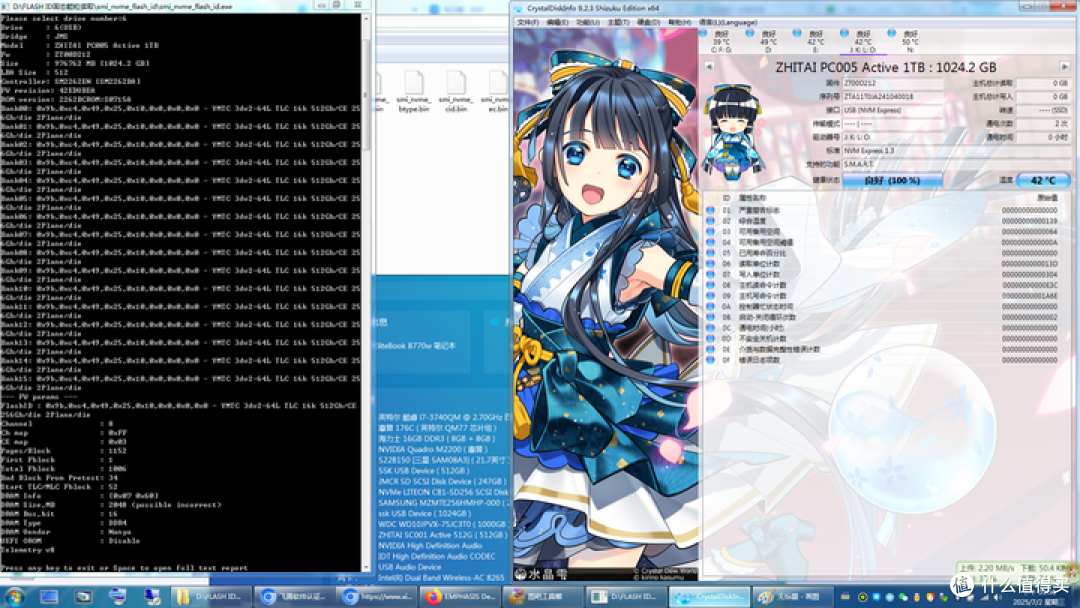The image size is (1080, 608).
Task: Click the 良好 (100 %) health status button
Action: tap(892, 180)
